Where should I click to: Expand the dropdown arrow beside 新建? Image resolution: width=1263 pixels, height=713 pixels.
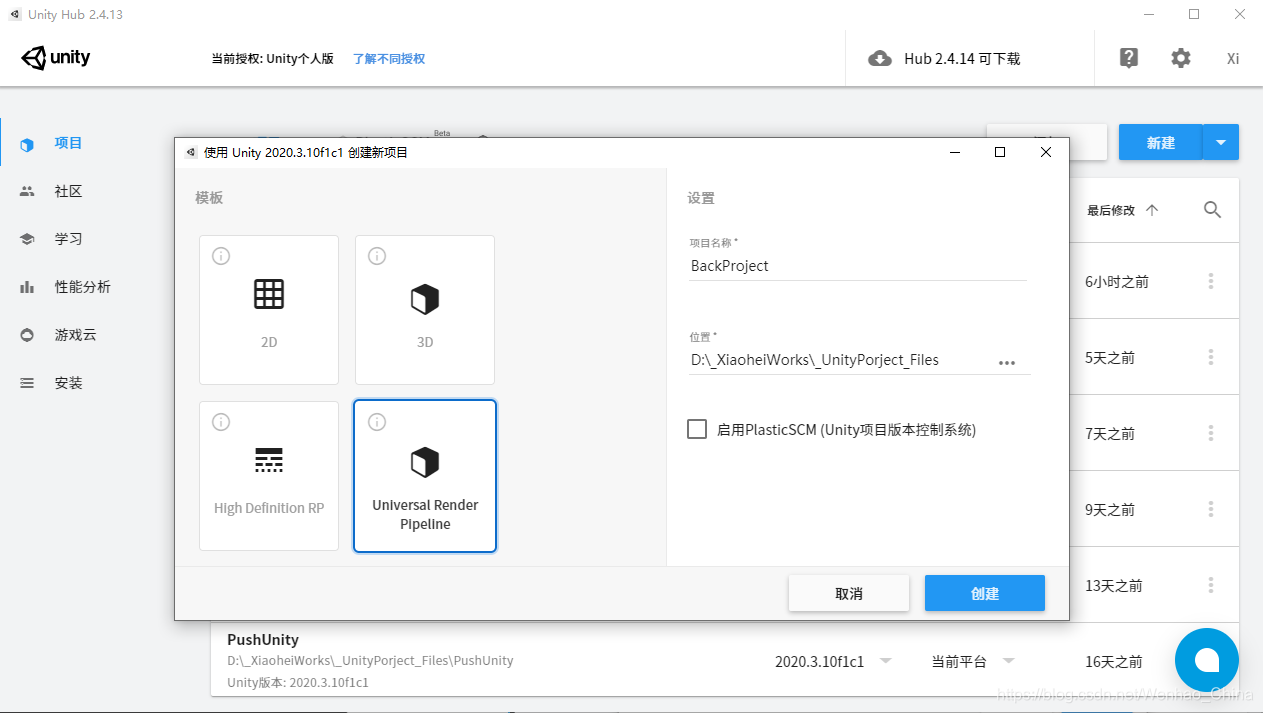(x=1221, y=143)
